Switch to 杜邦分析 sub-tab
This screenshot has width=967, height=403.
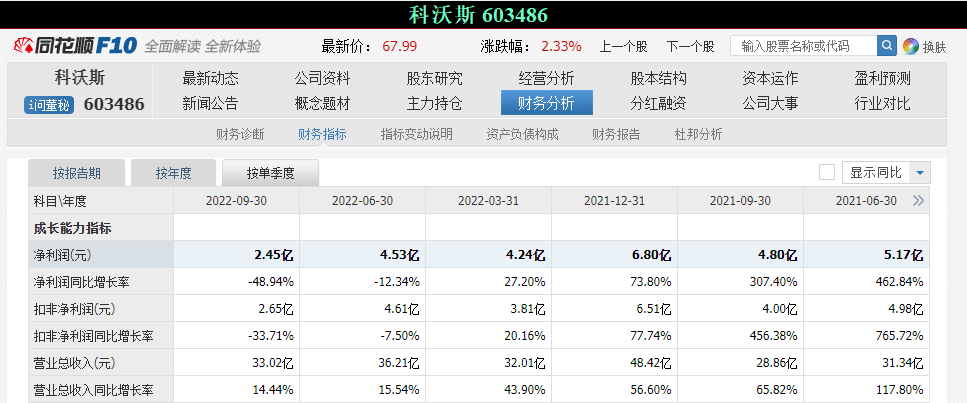698,134
